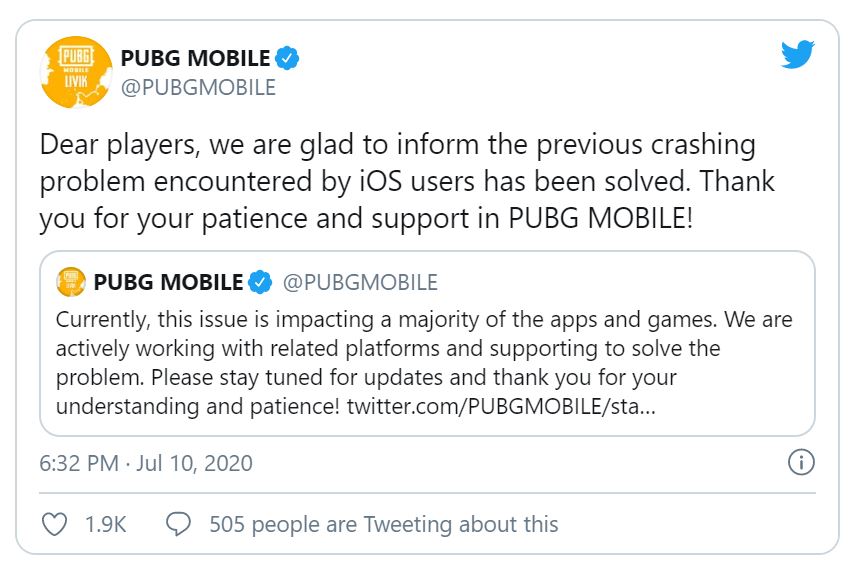
Task: Click the @PUBGMOBILE handle in the quoted tweet
Action: point(360,283)
